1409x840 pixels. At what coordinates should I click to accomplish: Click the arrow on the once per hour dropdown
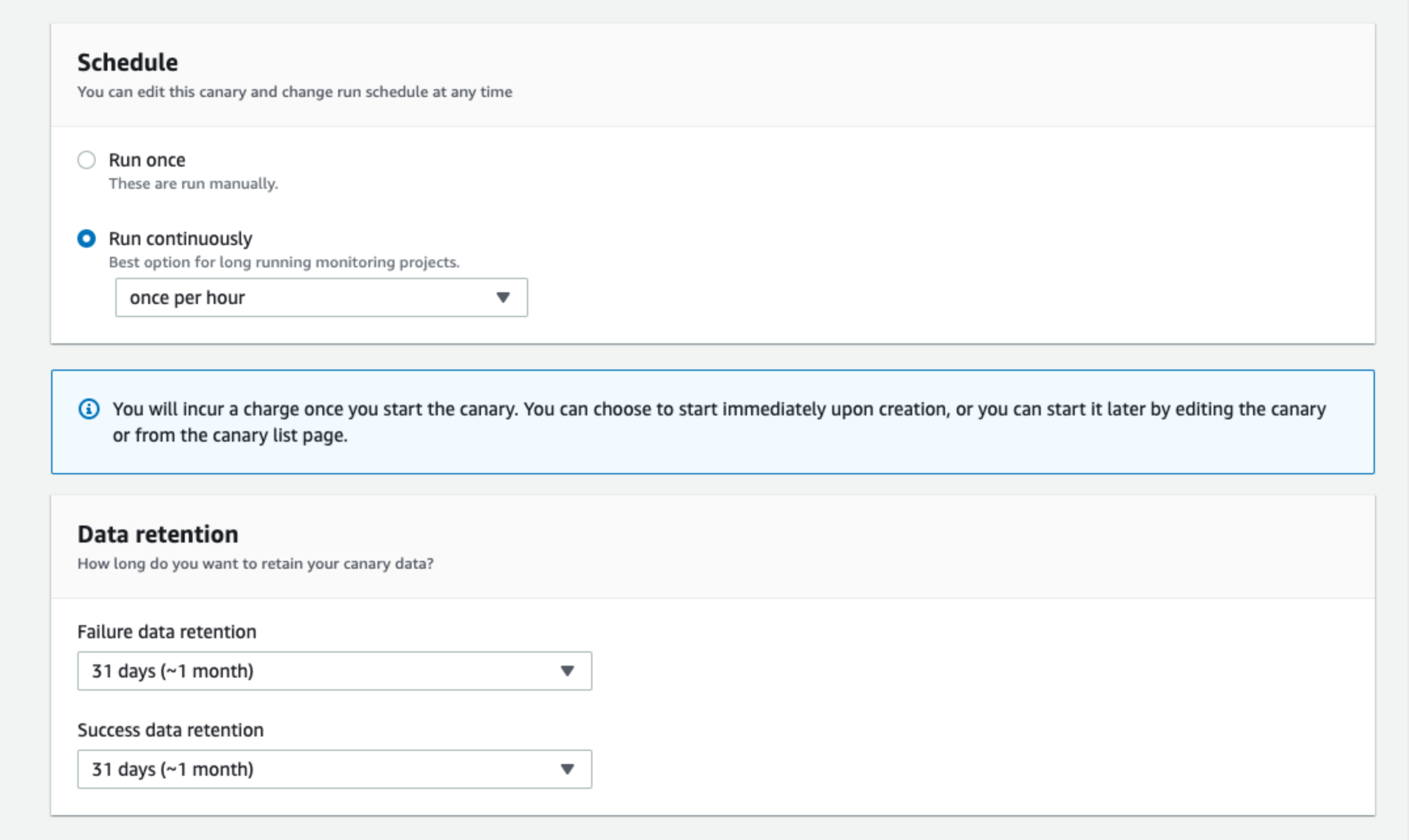[x=503, y=297]
